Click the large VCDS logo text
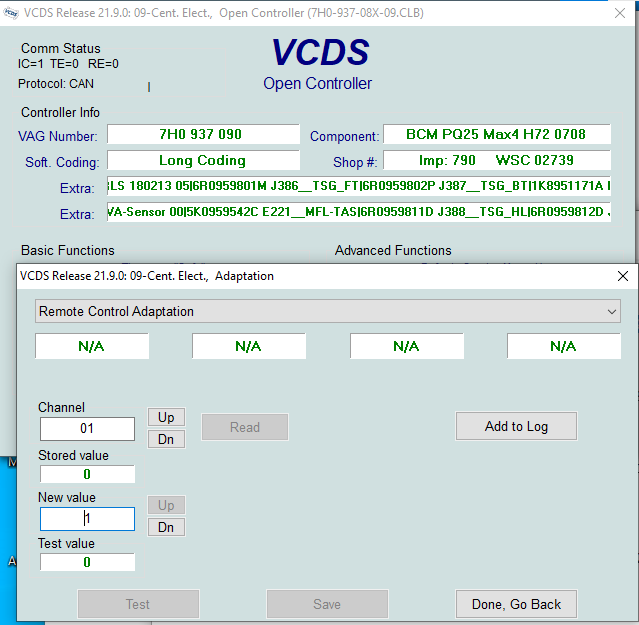 click(321, 52)
